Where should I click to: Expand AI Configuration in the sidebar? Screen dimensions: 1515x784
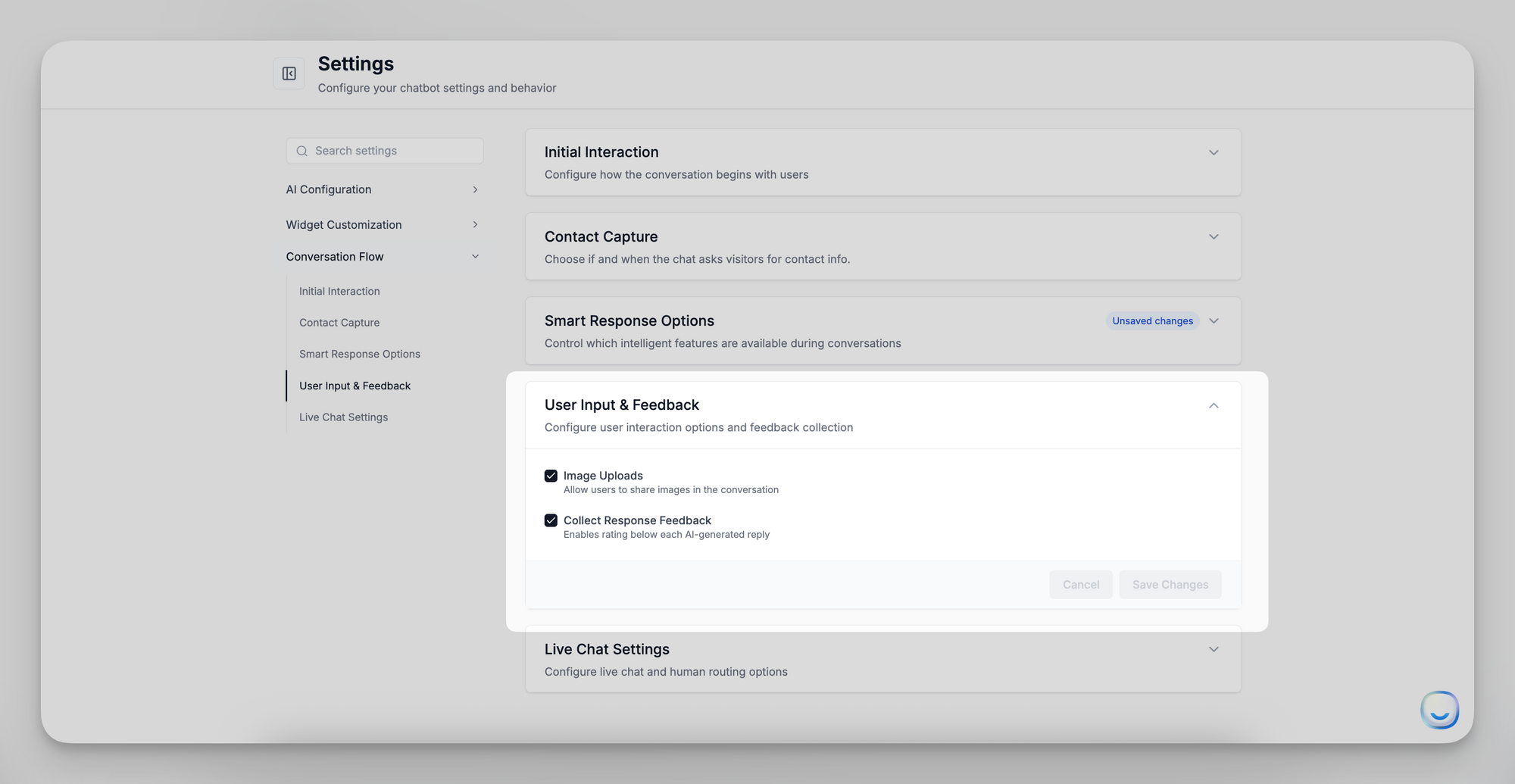[383, 189]
